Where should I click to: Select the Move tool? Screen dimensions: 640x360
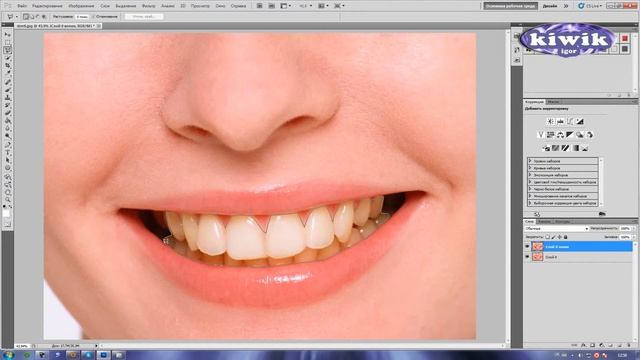pyautogui.click(x=8, y=35)
